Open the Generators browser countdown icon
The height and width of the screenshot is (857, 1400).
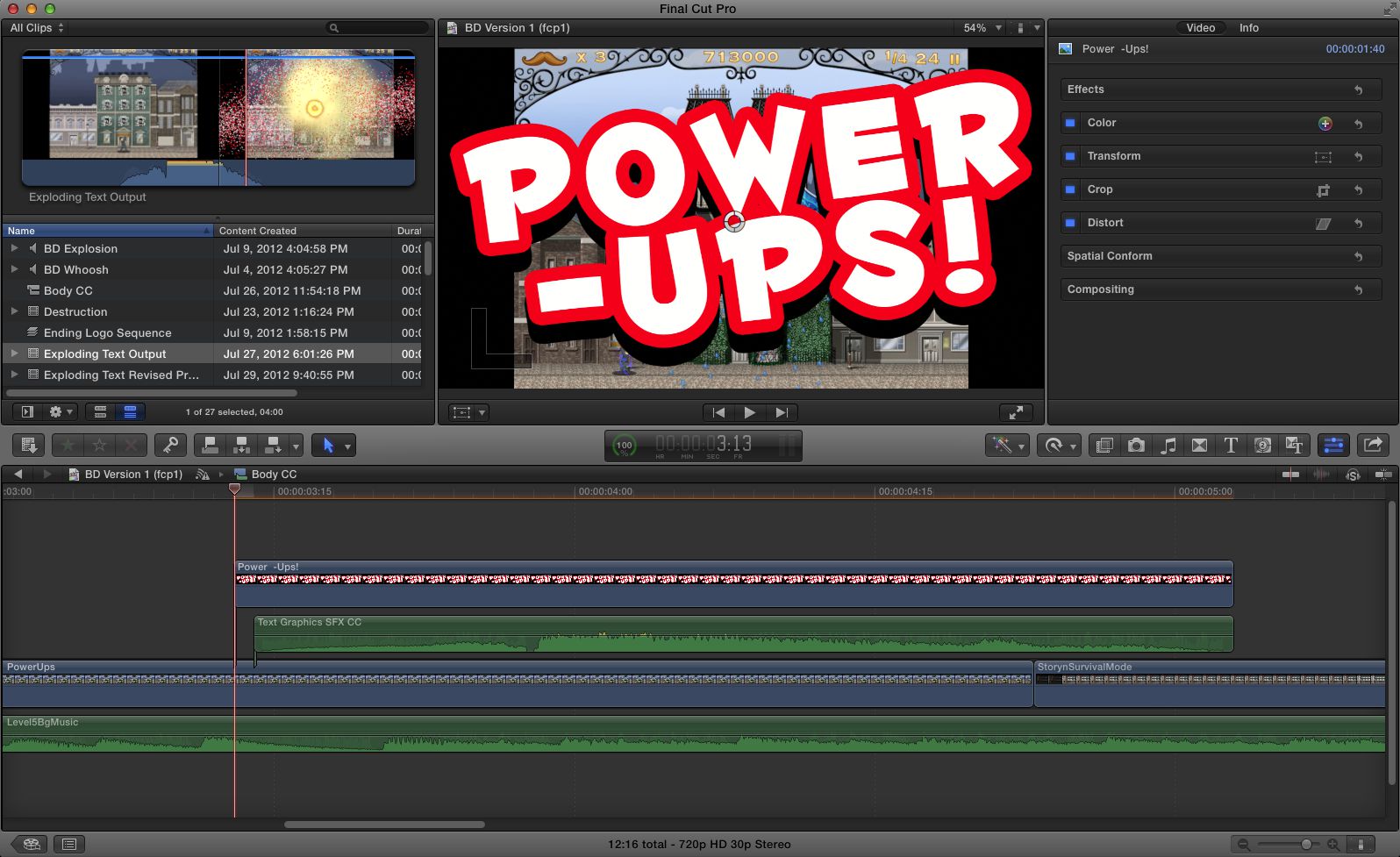pyautogui.click(x=1262, y=446)
